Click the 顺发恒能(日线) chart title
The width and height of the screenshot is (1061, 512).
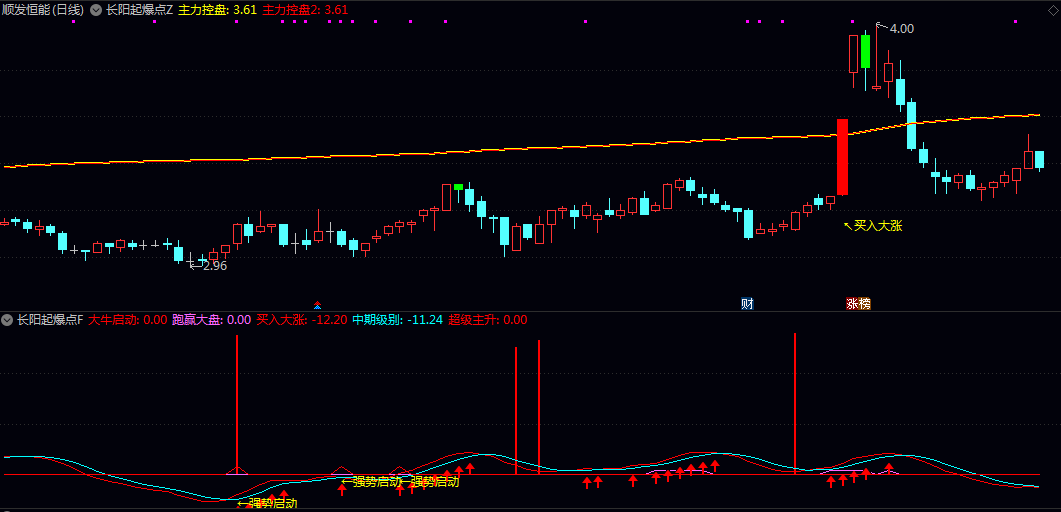pos(43,10)
